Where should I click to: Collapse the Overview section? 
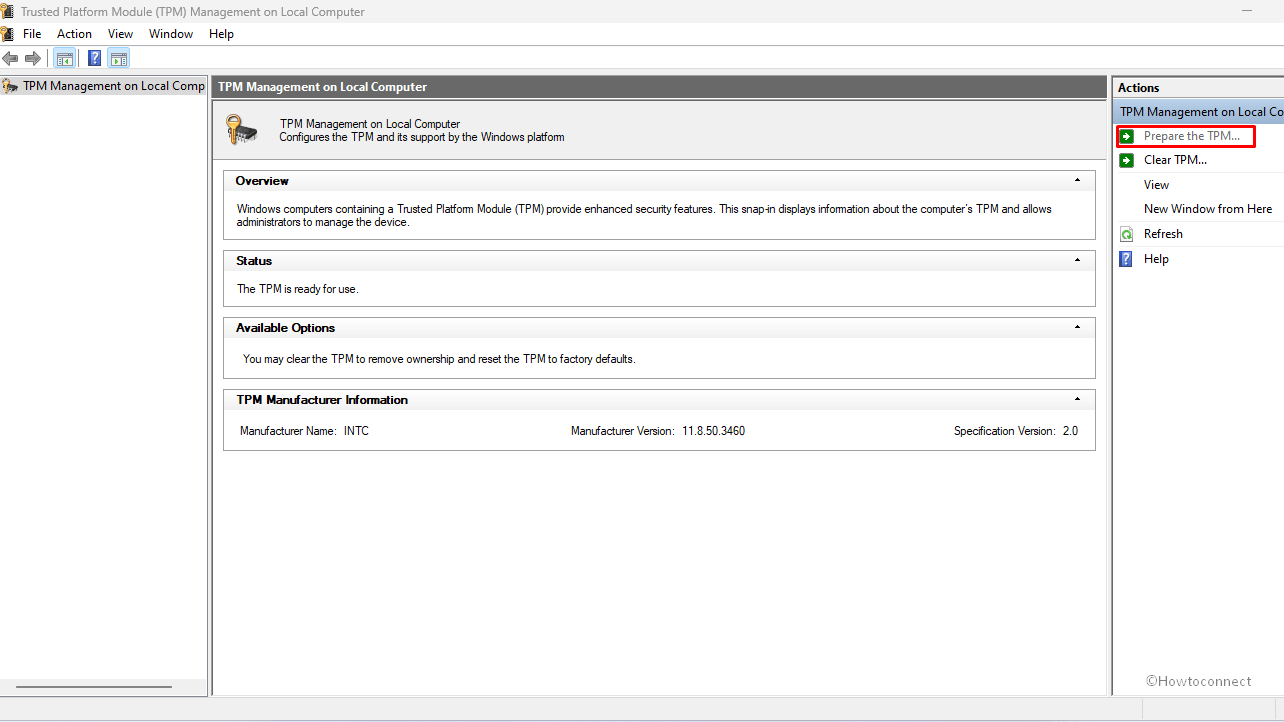[x=1077, y=181]
